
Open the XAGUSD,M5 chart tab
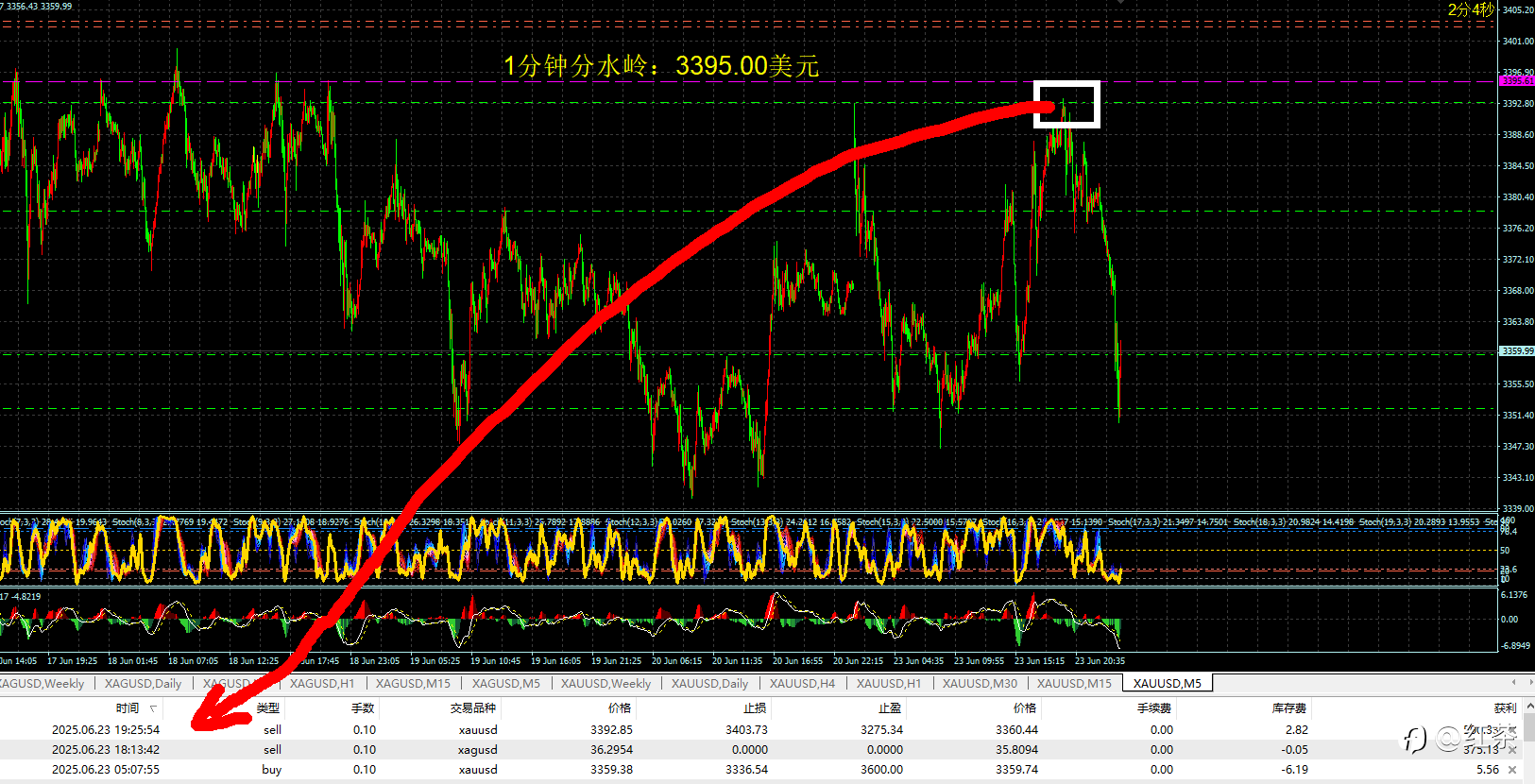click(505, 683)
